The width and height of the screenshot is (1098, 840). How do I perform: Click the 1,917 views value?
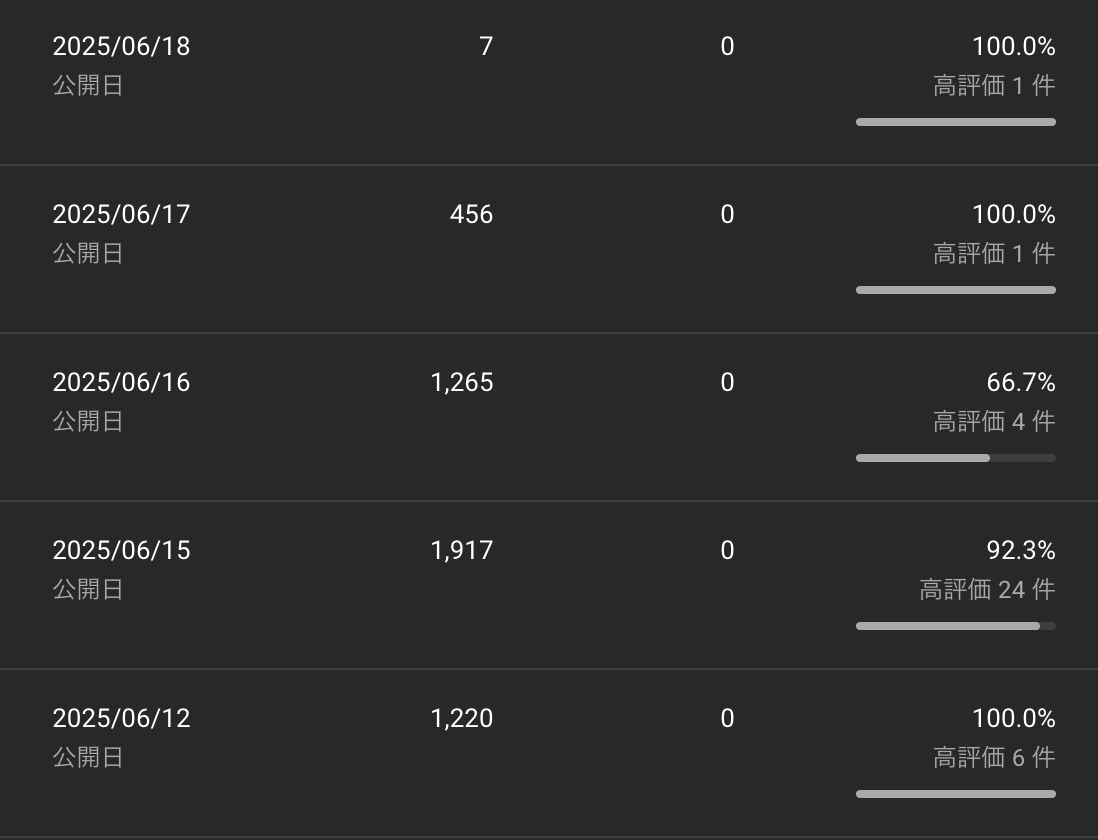point(462,550)
